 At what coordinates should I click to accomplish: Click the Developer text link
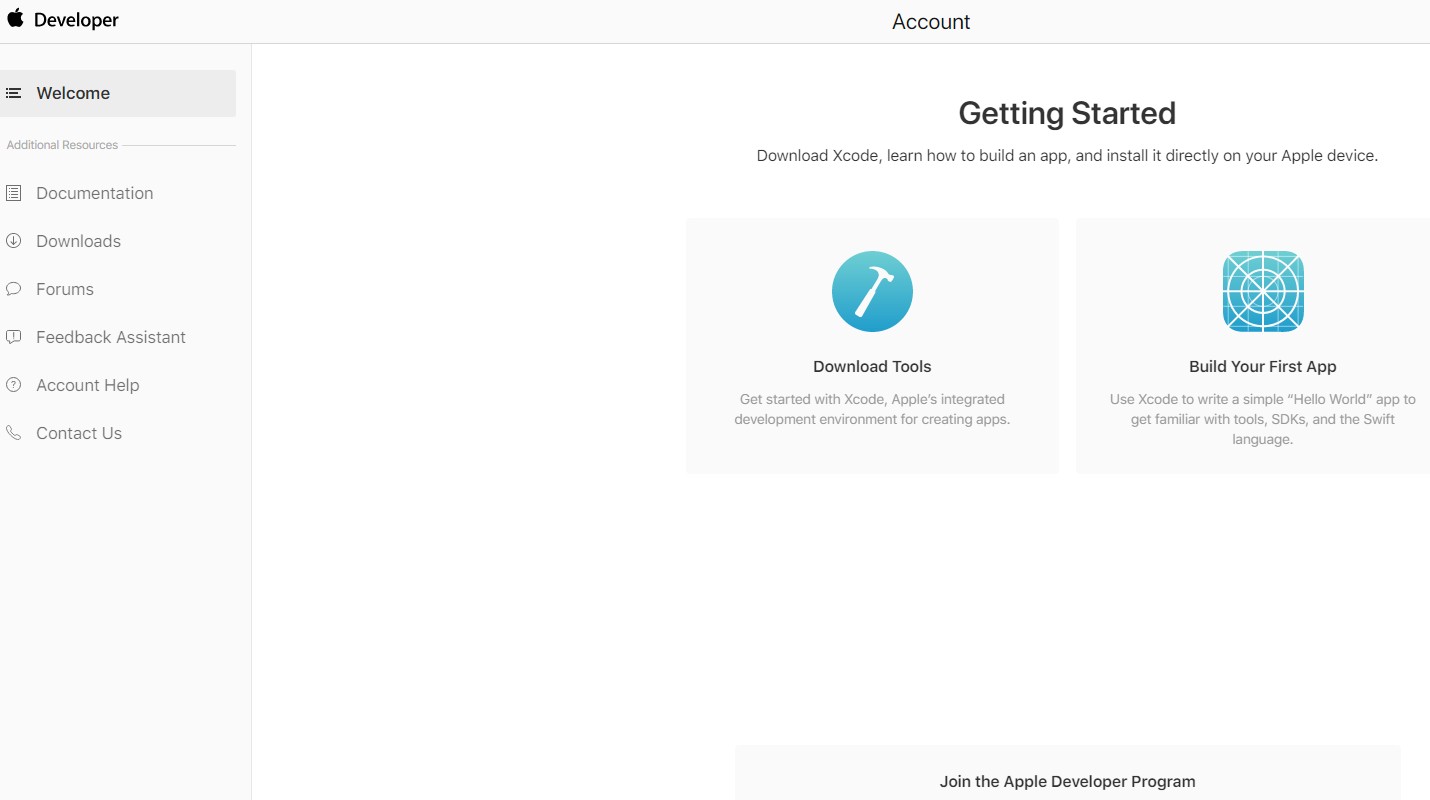point(76,20)
